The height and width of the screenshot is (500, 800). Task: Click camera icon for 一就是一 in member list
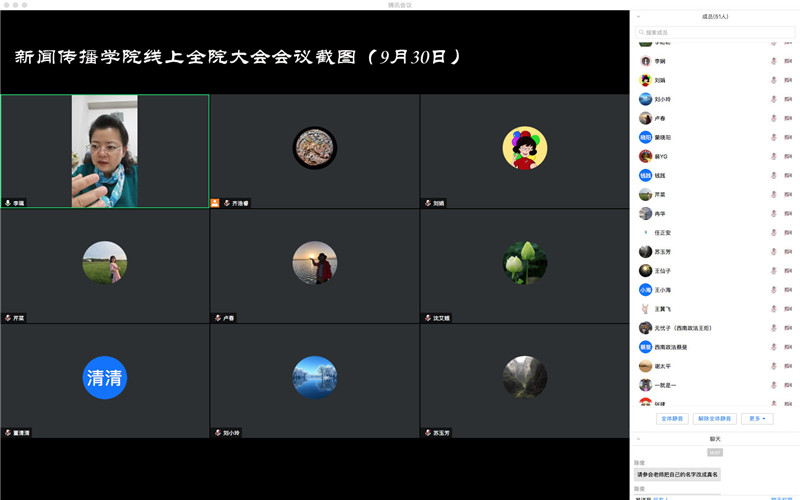point(788,385)
